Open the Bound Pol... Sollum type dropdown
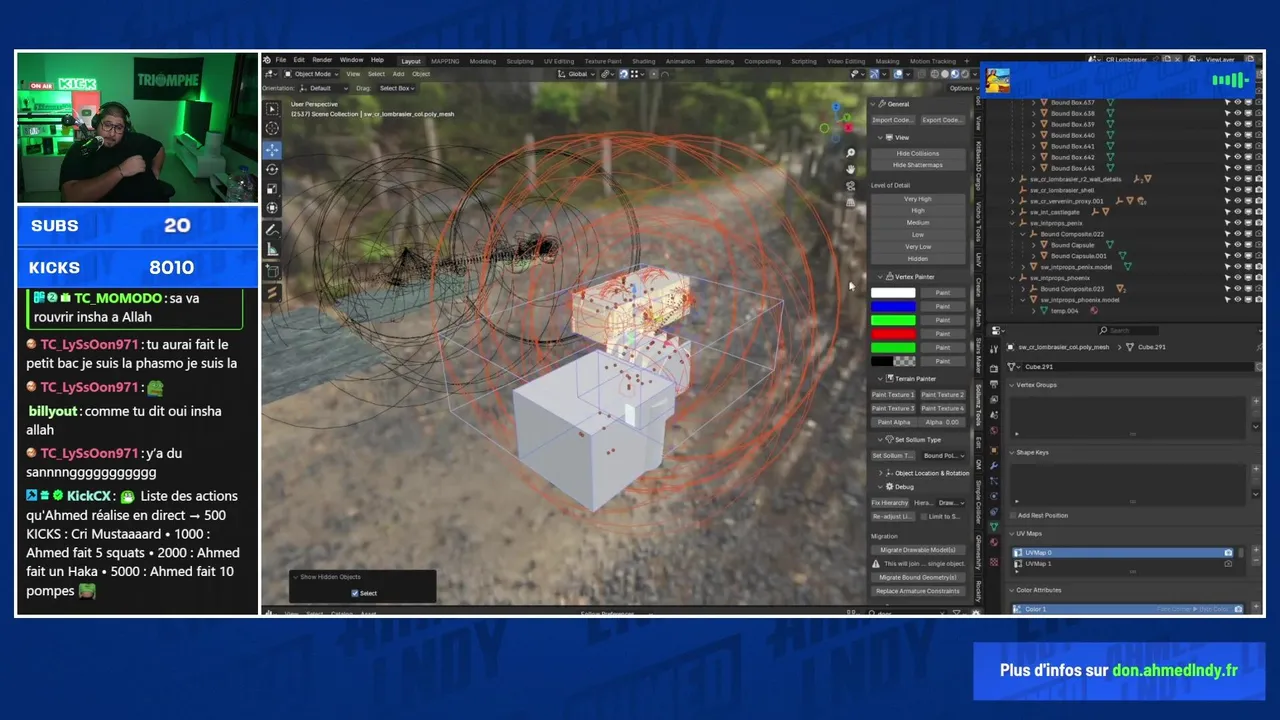Screen dimensions: 1280x720 [942, 455]
